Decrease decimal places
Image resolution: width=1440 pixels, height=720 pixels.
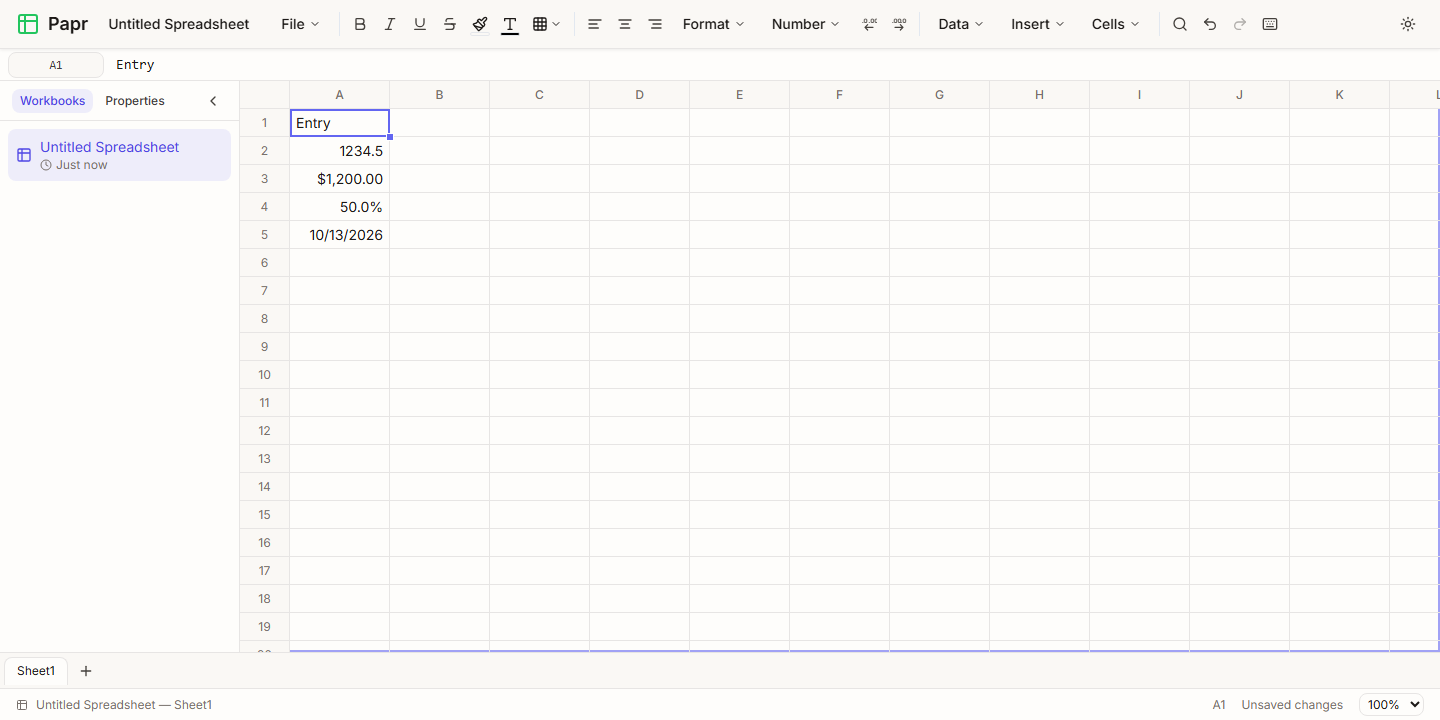pos(869,24)
